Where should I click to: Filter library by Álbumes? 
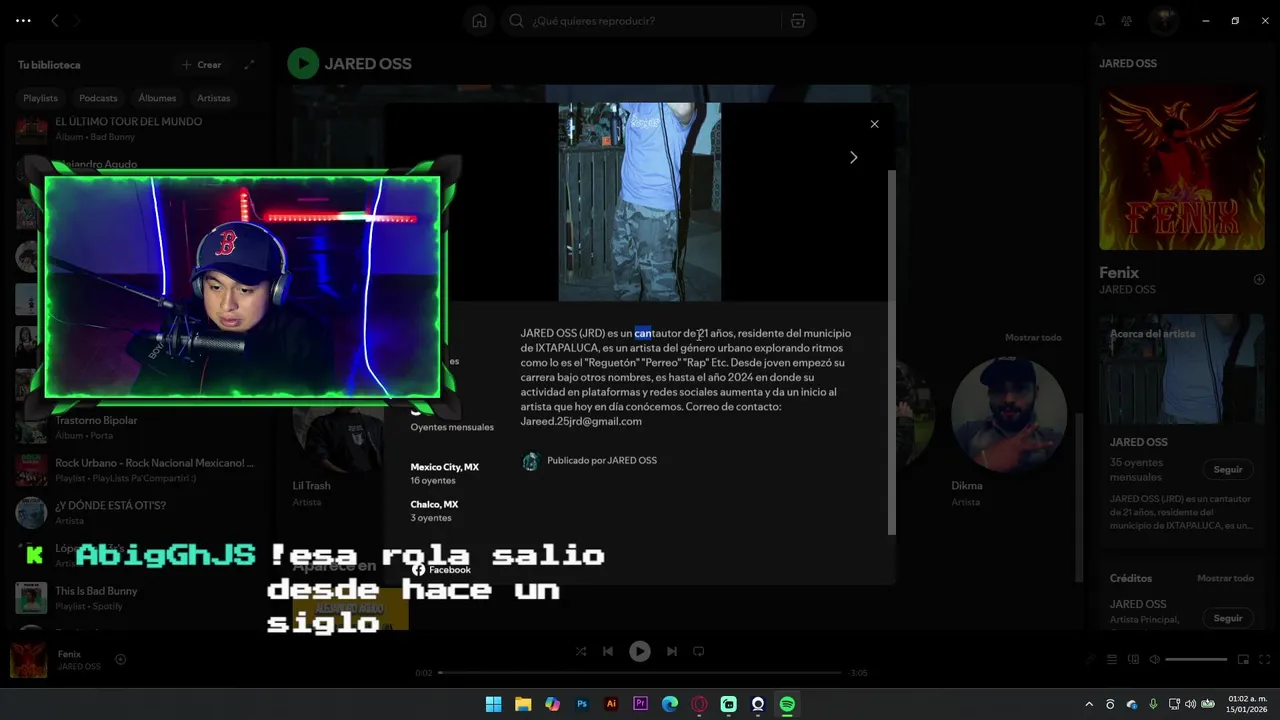pyautogui.click(x=157, y=98)
